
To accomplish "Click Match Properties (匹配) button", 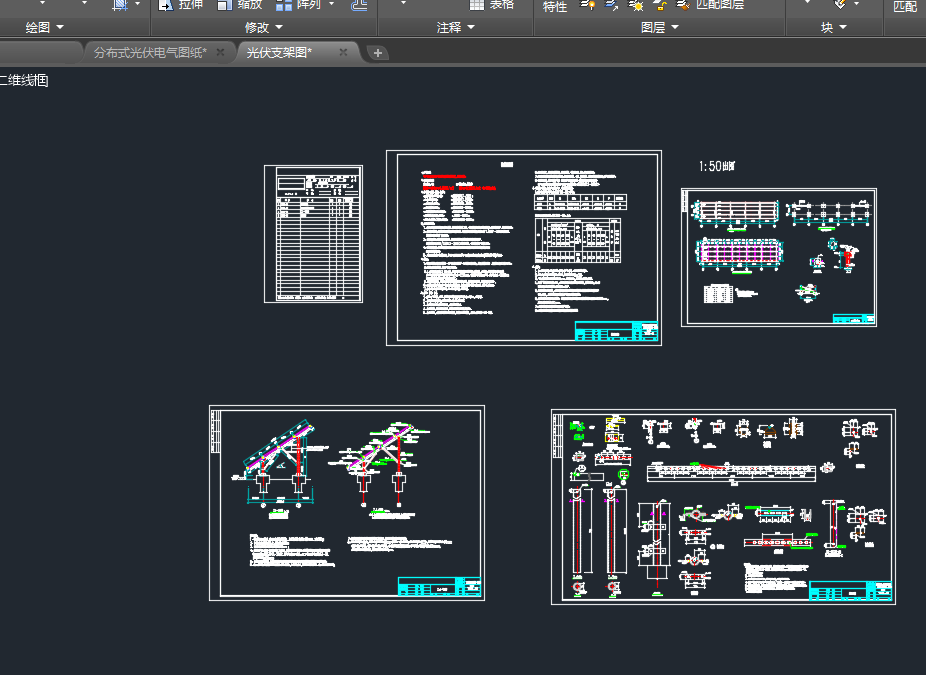I will (905, 6).
